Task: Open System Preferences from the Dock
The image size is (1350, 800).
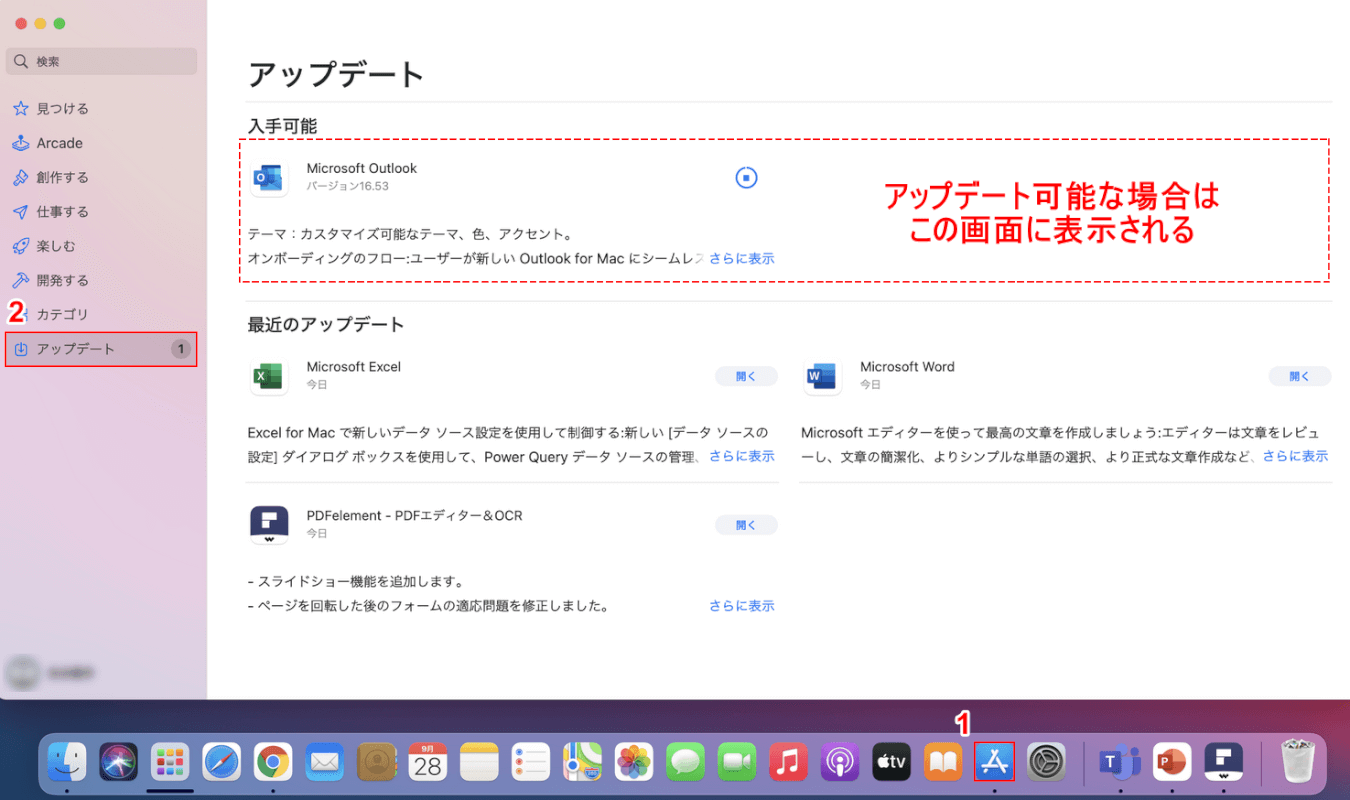Action: tap(1046, 762)
